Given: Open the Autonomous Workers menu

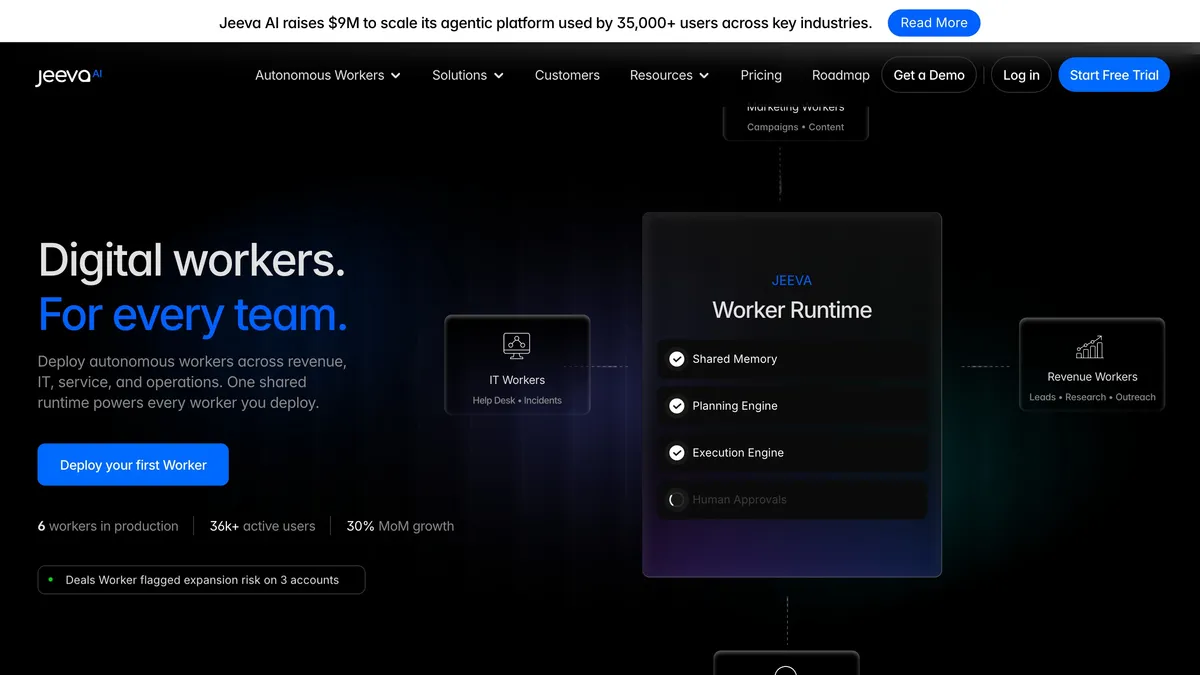Looking at the screenshot, I should [x=328, y=75].
